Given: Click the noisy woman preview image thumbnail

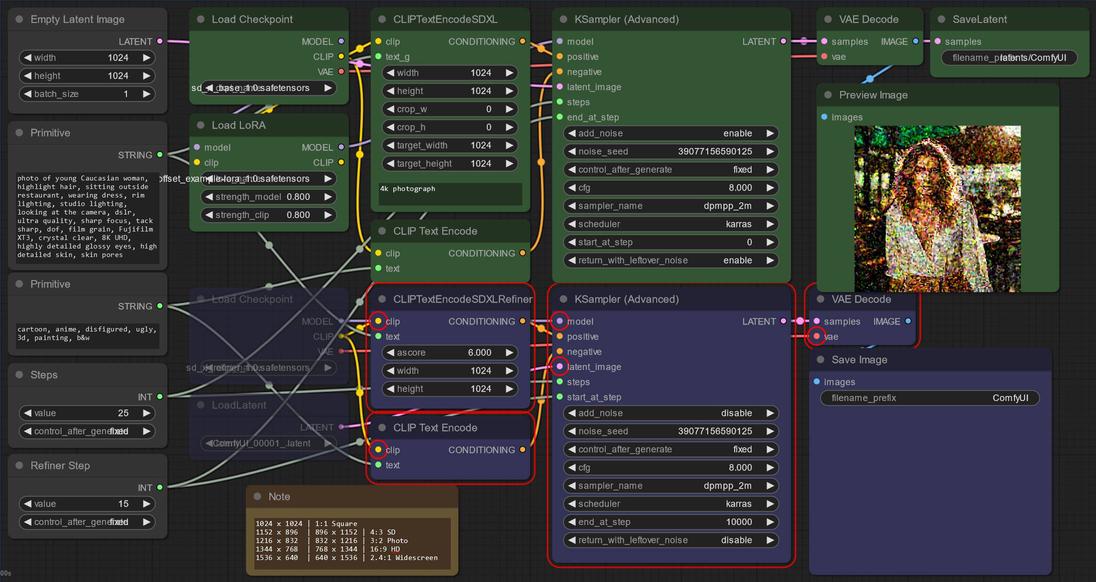Looking at the screenshot, I should 937,209.
